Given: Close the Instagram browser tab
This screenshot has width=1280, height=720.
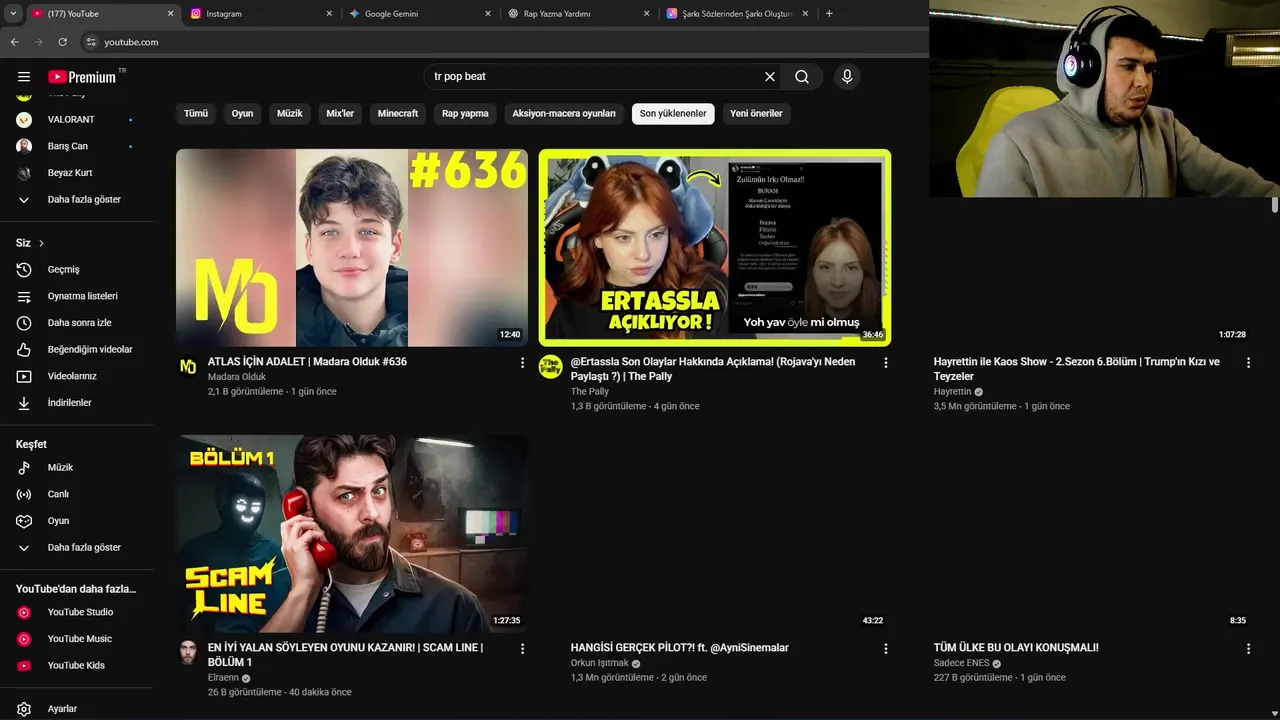Looking at the screenshot, I should tap(329, 14).
